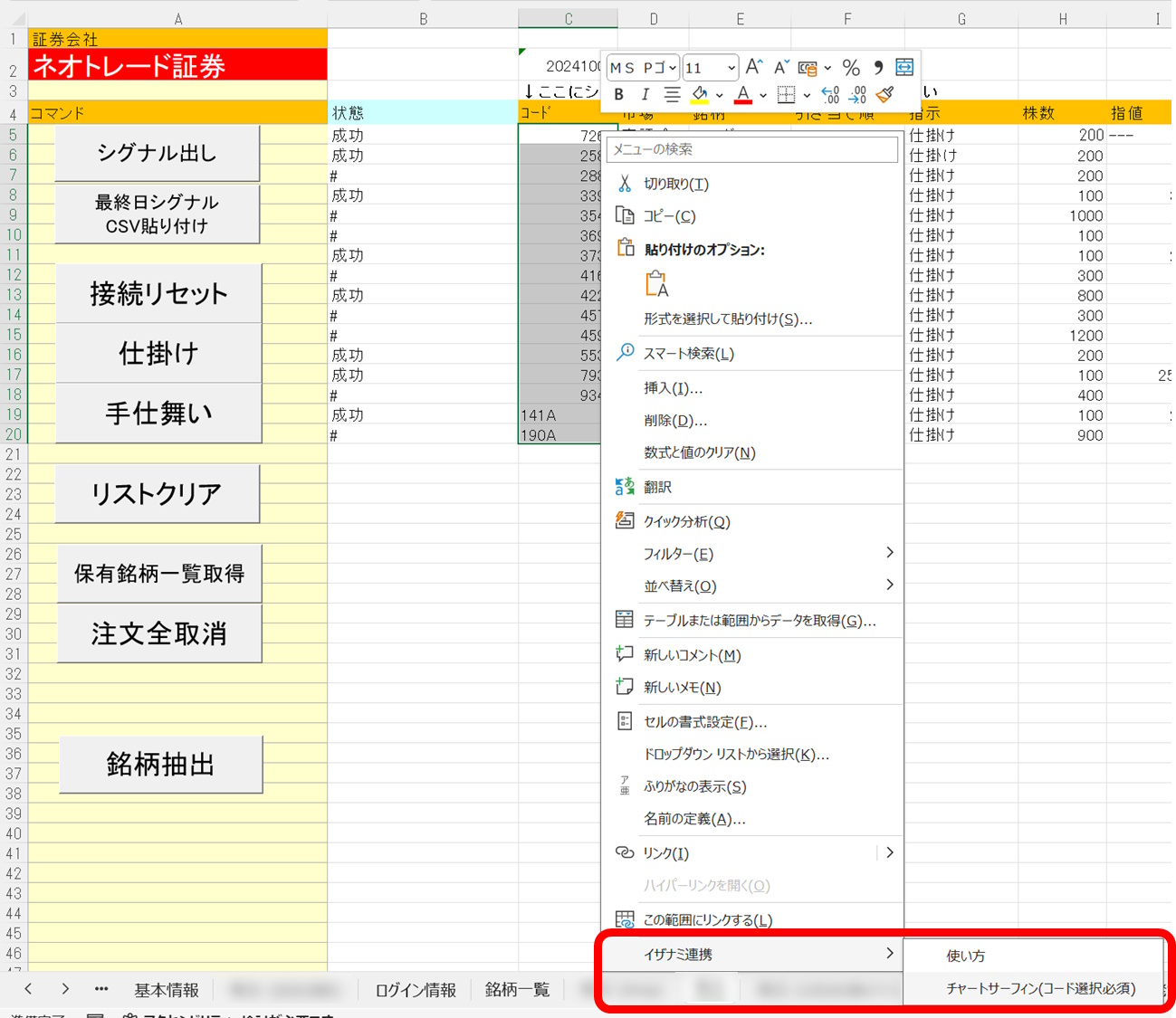Click the 接続リセット button

point(158,293)
